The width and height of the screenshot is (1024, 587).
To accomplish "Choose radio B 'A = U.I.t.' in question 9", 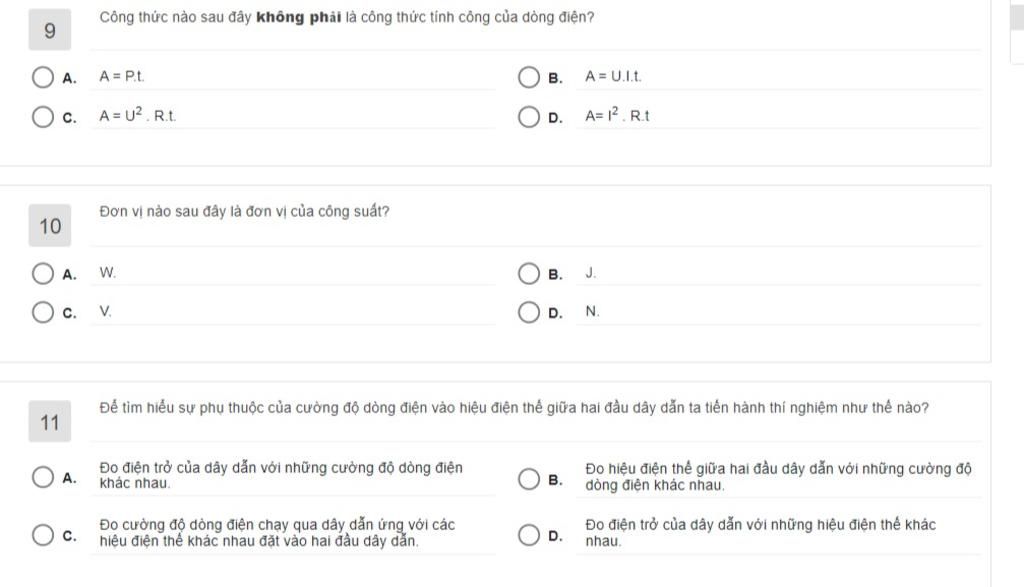I will (x=529, y=77).
